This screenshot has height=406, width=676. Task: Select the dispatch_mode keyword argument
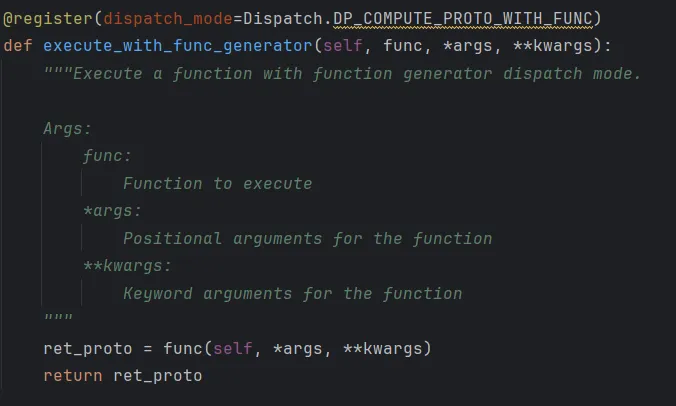coord(168,19)
